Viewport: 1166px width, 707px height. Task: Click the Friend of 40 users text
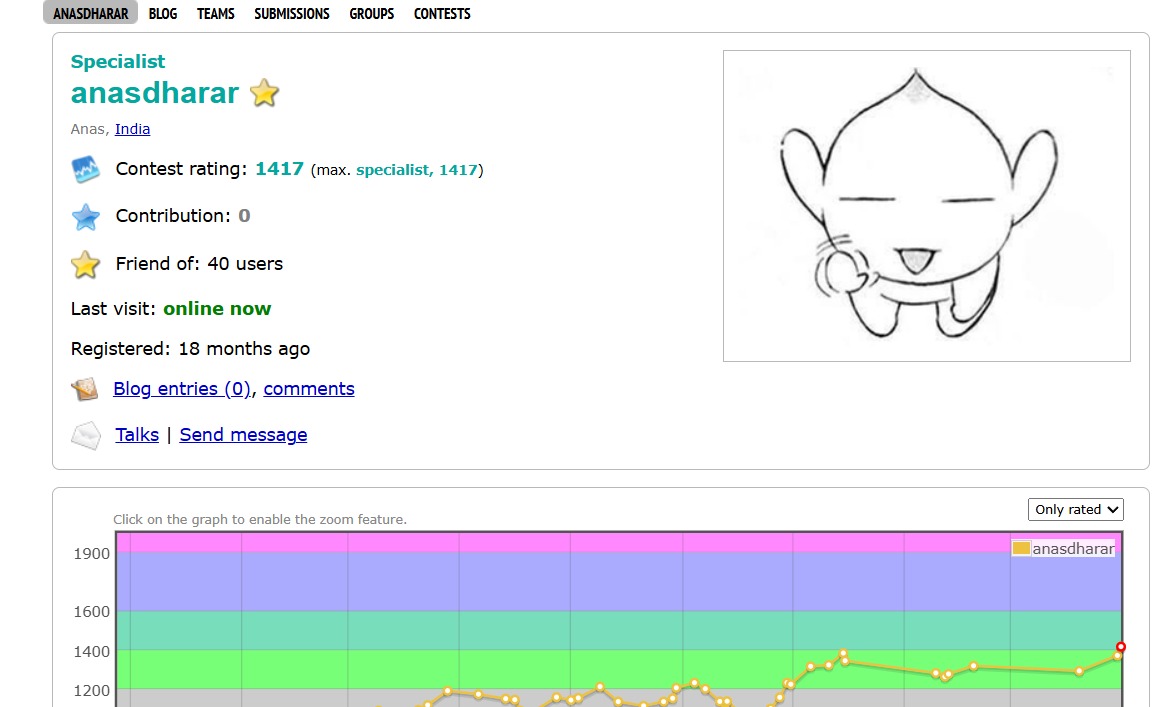[x=199, y=264]
